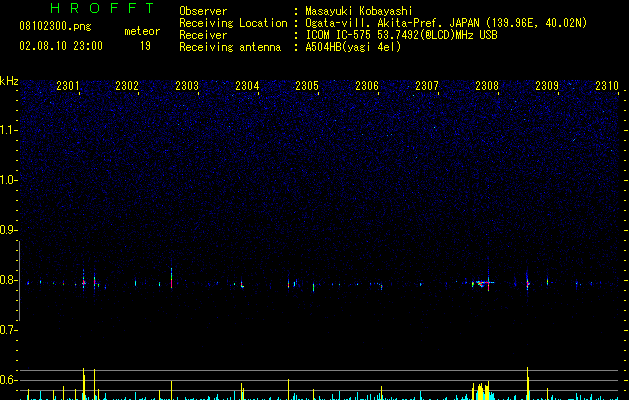Click the yellow power cluster below 2308
The width and height of the screenshot is (629, 400).
[481, 391]
